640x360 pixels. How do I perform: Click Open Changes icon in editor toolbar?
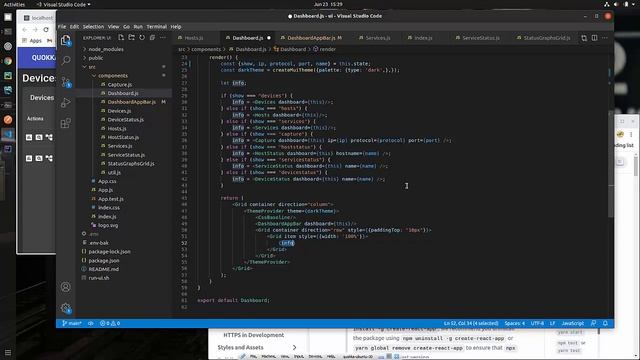tap(584, 38)
